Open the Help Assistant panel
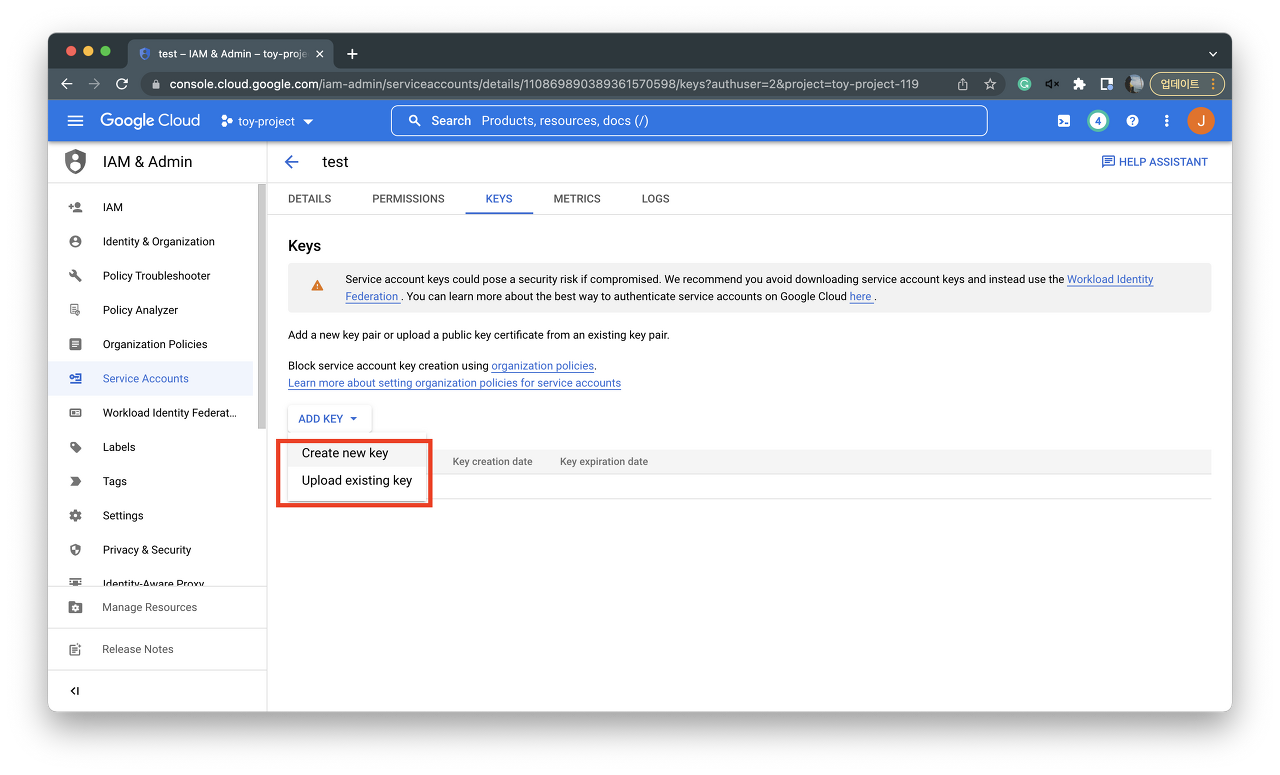Viewport: 1280px width, 775px height. point(1155,162)
